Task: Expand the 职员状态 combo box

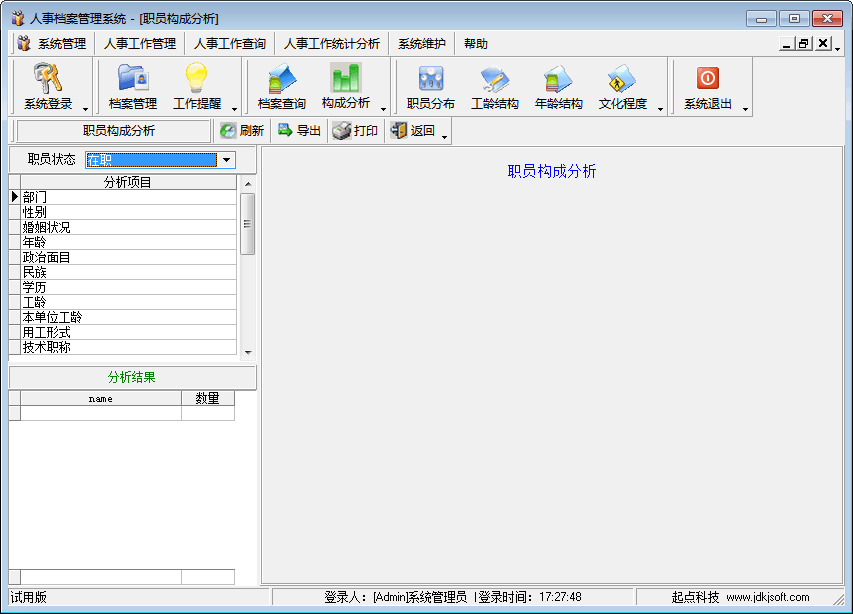Action: (227, 160)
